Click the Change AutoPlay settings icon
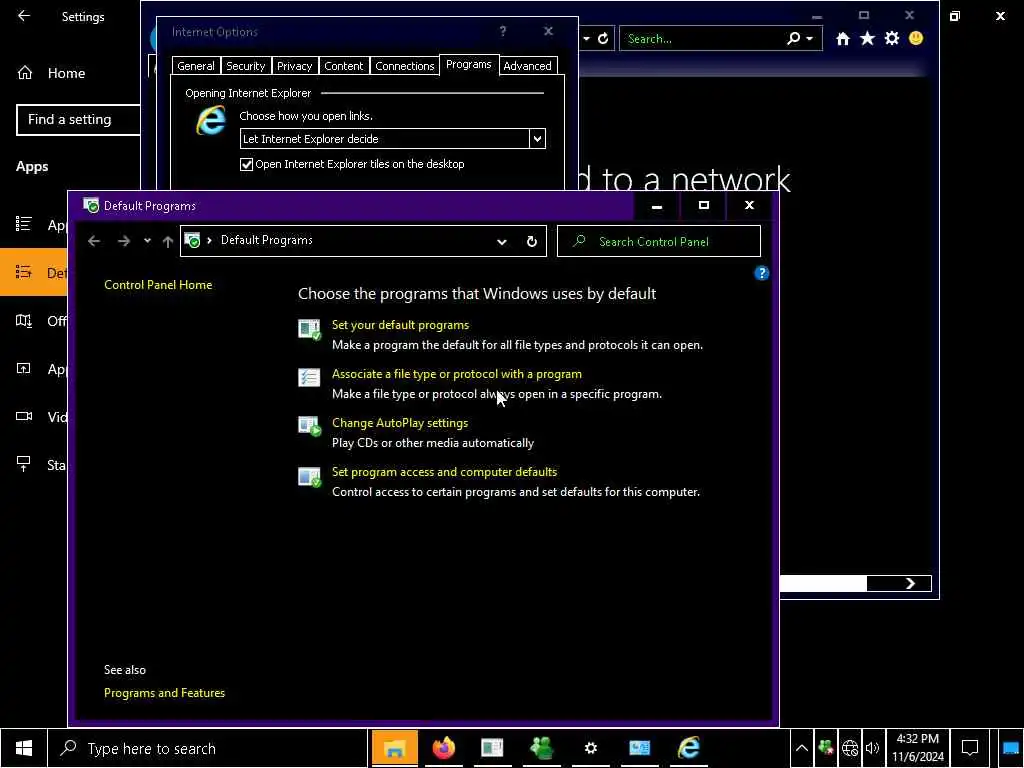Image resolution: width=1024 pixels, height=768 pixels. [310, 426]
